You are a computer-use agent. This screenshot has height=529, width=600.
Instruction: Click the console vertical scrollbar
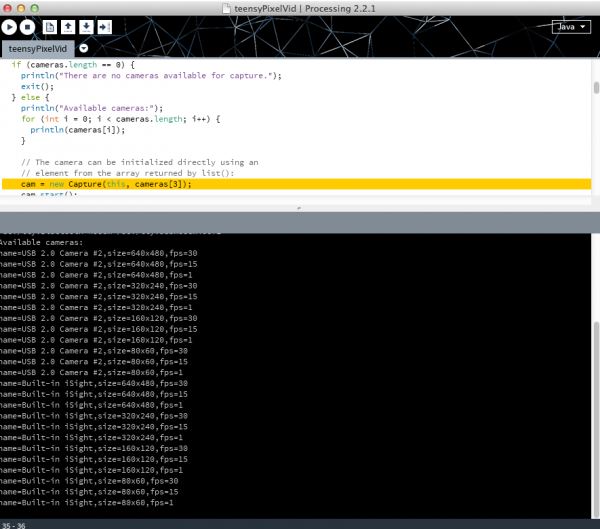point(595,400)
